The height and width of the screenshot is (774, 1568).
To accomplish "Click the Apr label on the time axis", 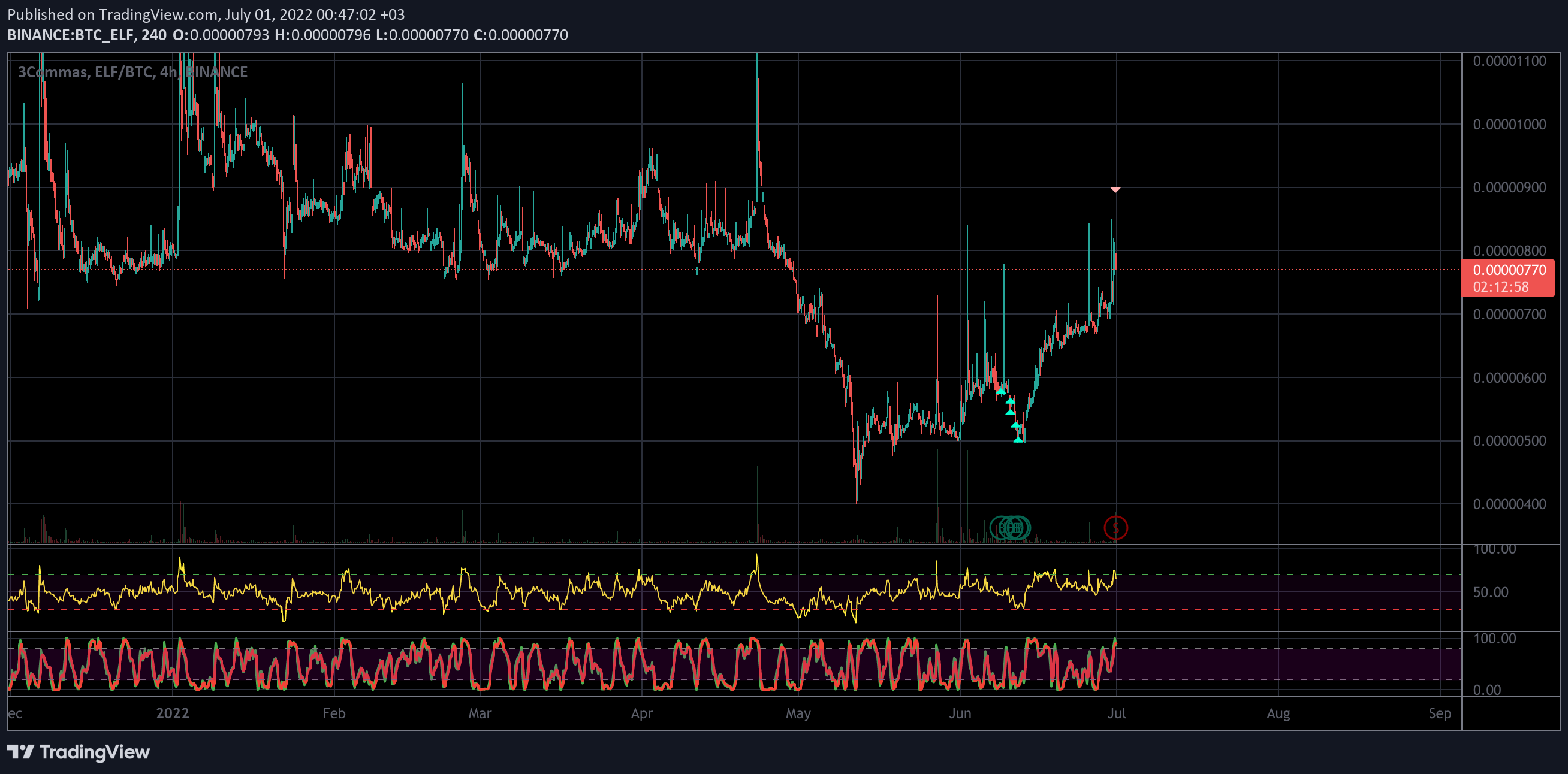I will (641, 713).
